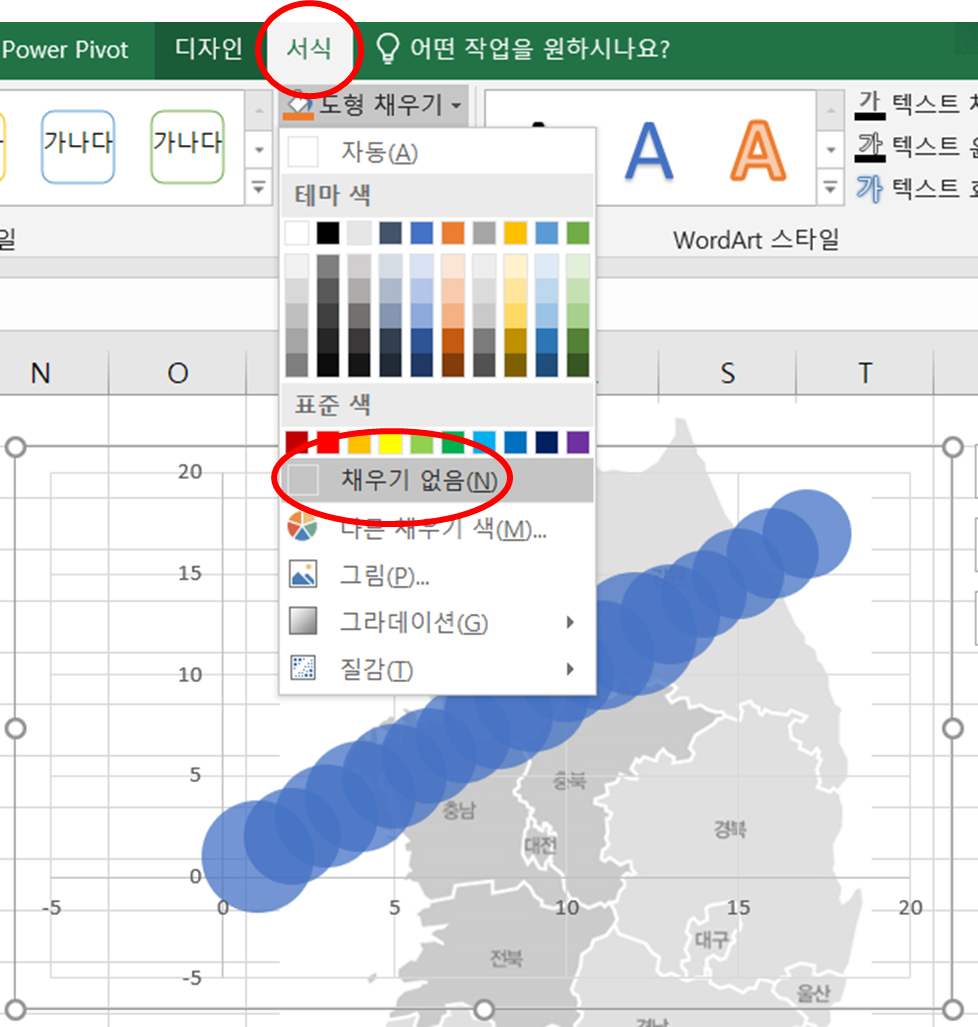The image size is (978, 1027).
Task: Switch to the 디자인 tab
Action: (x=208, y=49)
